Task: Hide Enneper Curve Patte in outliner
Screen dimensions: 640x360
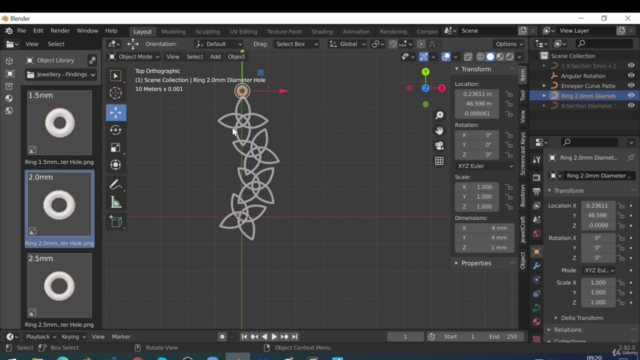Action: [631, 86]
